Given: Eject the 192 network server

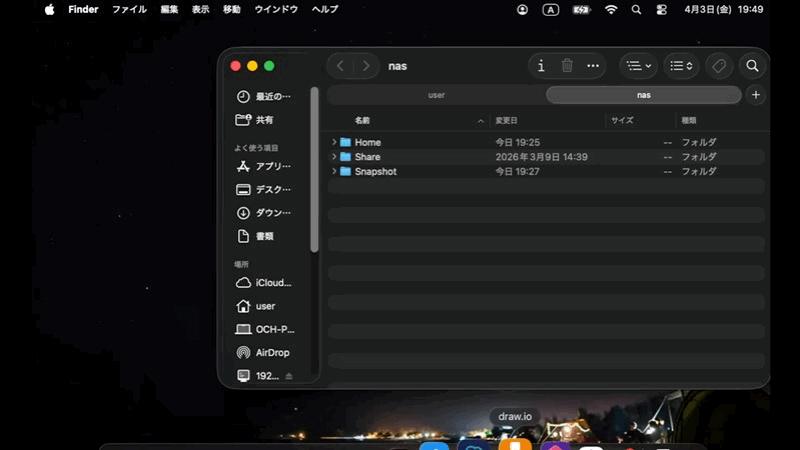Looking at the screenshot, I should point(289,376).
